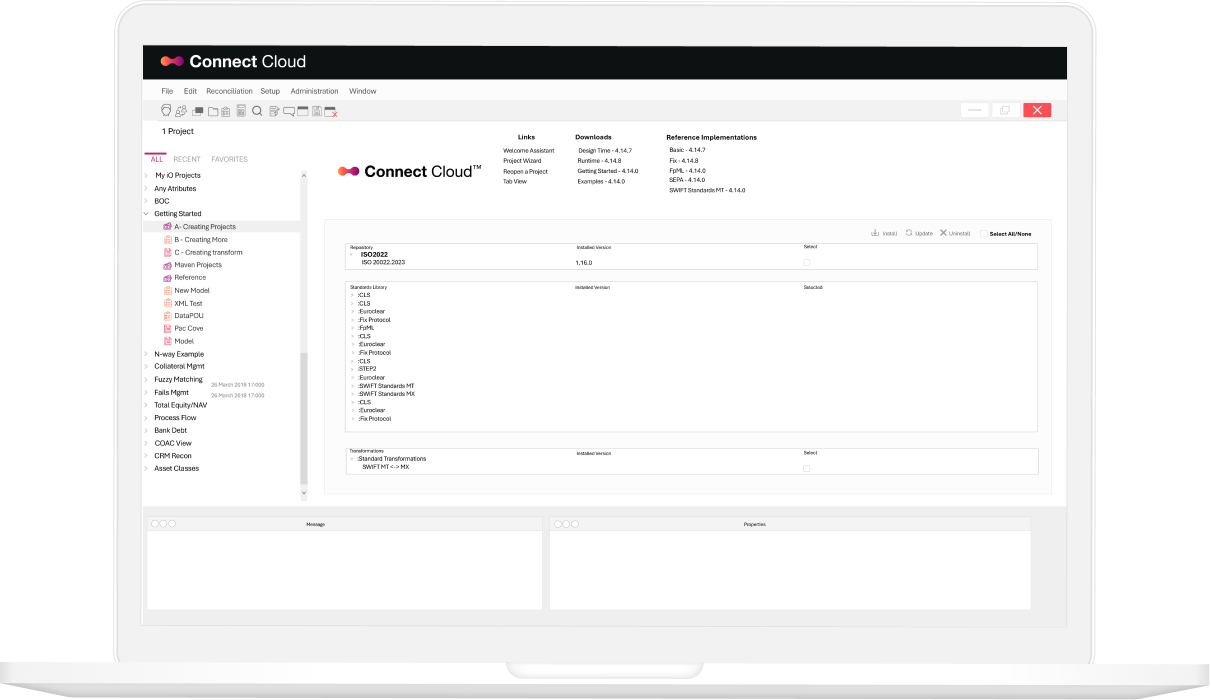This screenshot has width=1211, height=700.
Task: Click the Maven Projects item icon
Action: (x=167, y=265)
